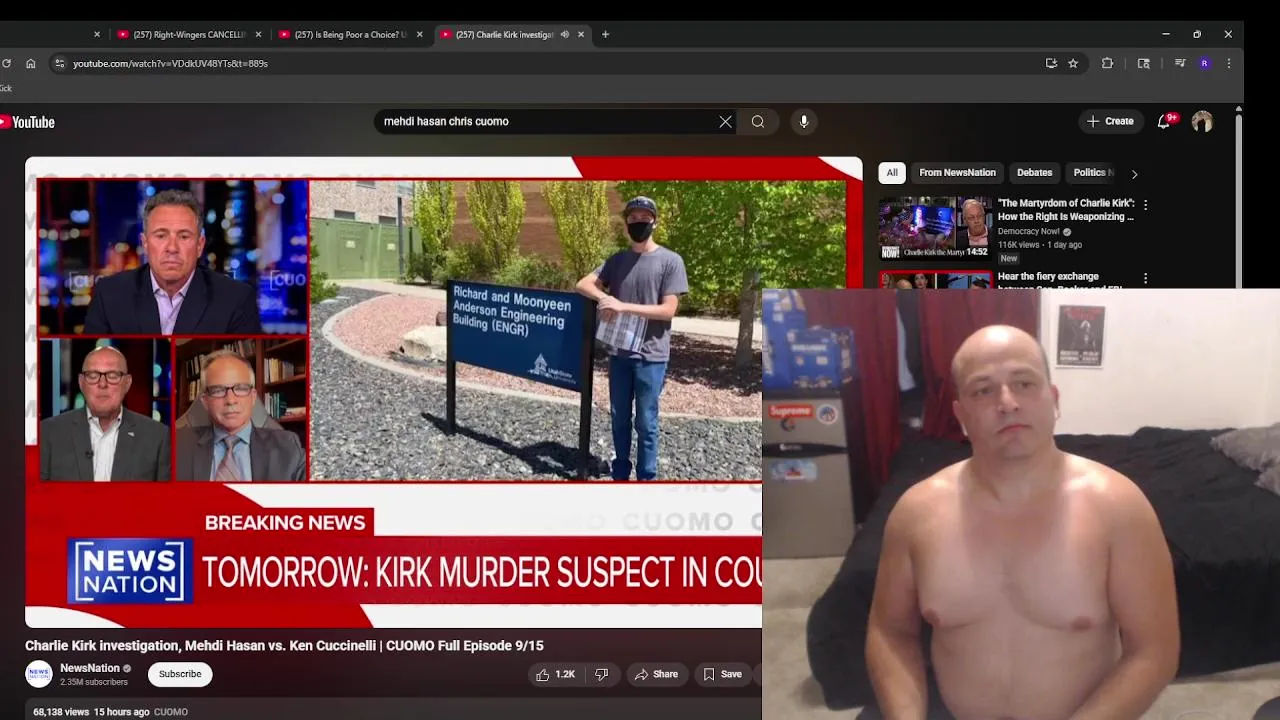The height and width of the screenshot is (720, 1280).
Task: View site information icon in address bar
Action: tap(60, 63)
